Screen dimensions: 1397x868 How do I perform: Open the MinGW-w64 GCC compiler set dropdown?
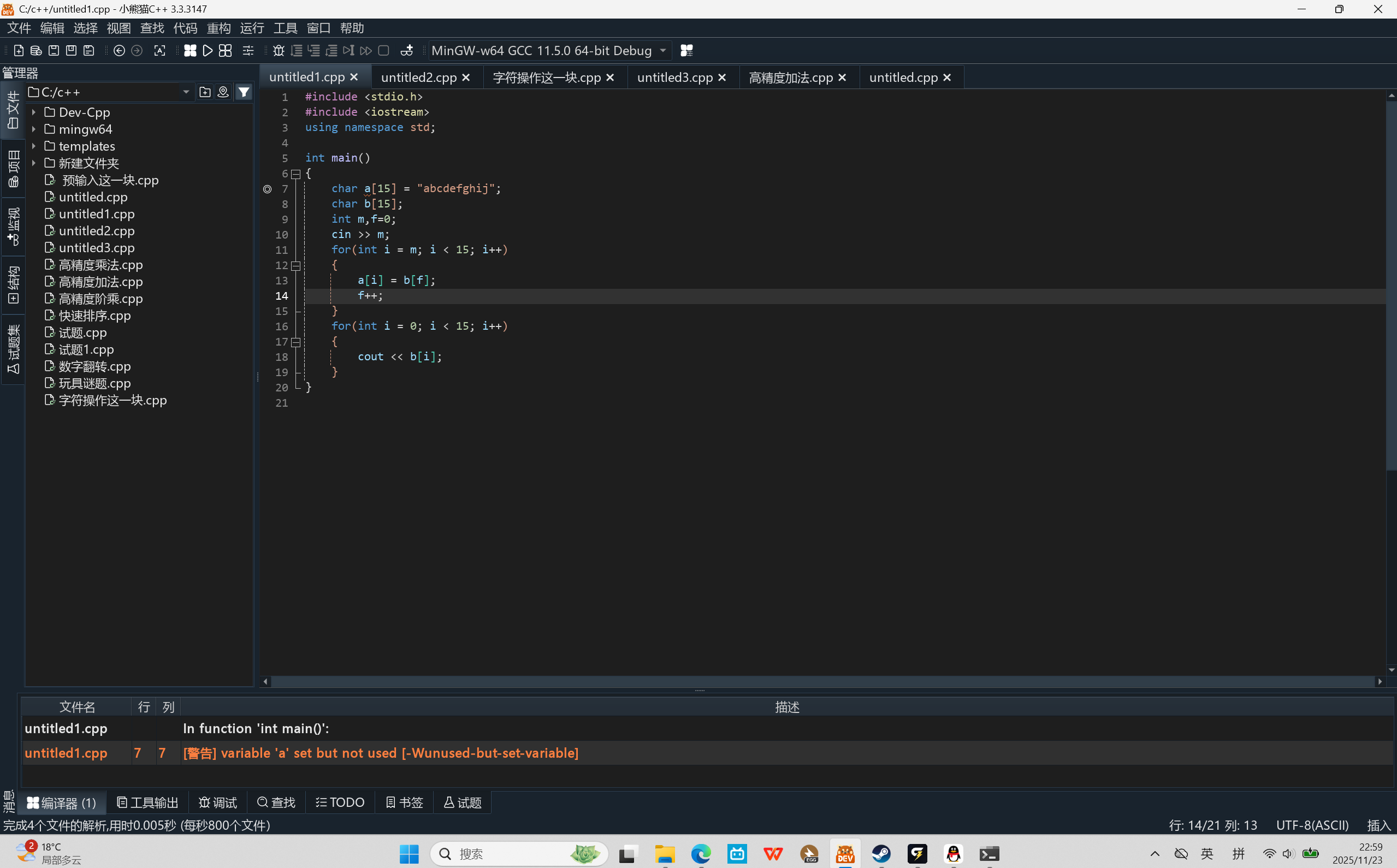662,51
